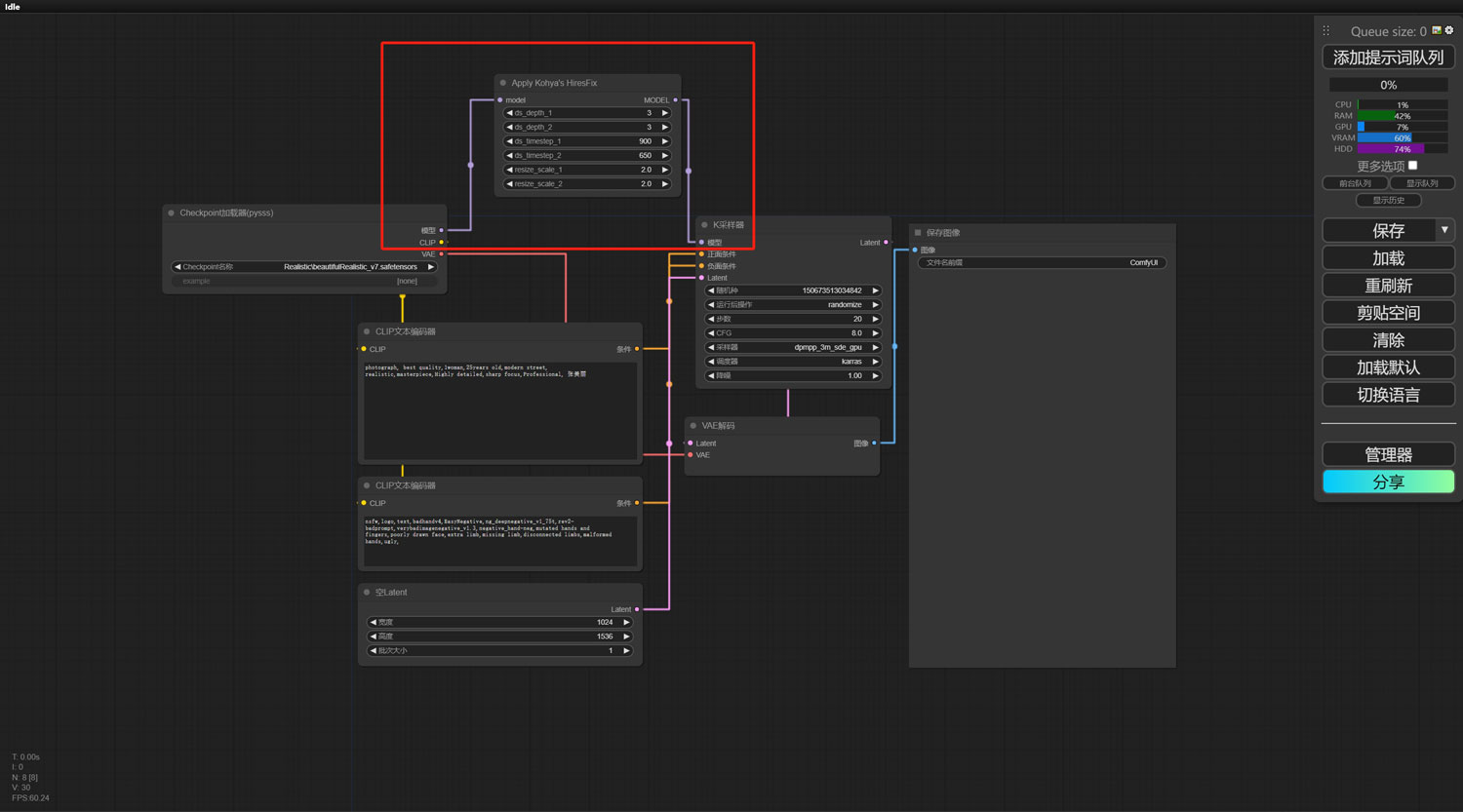Click 图像 input port on 保存图像 node

pyautogui.click(x=915, y=251)
